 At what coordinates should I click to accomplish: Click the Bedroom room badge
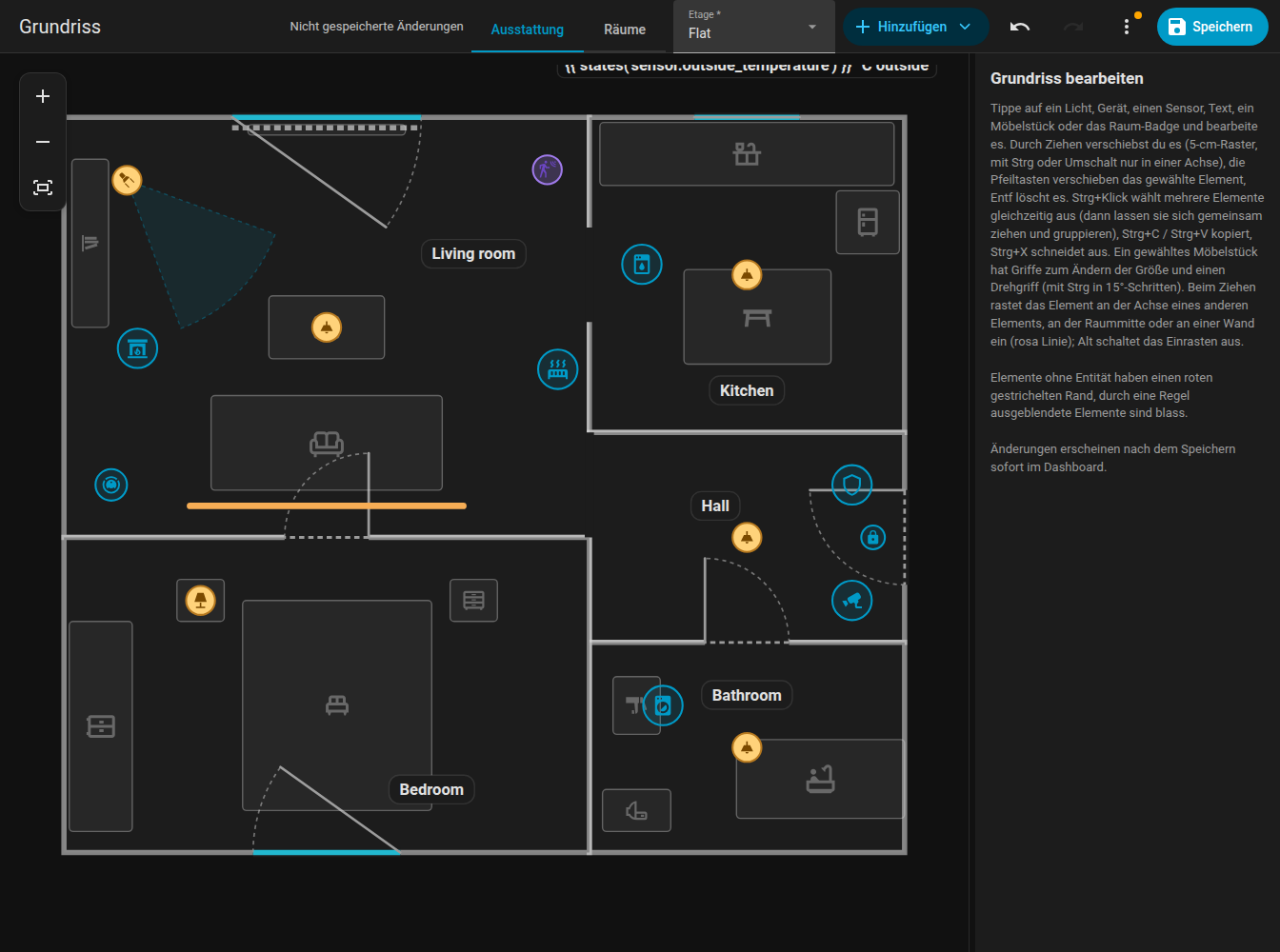(x=431, y=790)
